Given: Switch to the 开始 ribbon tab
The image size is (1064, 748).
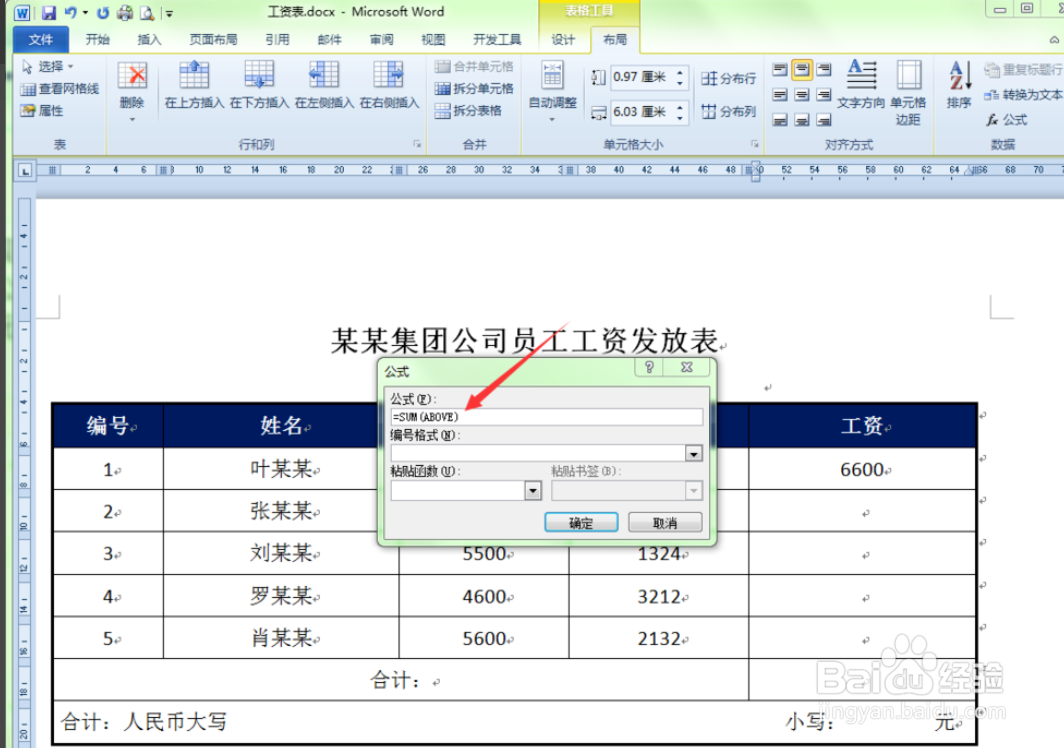Looking at the screenshot, I should 98,39.
